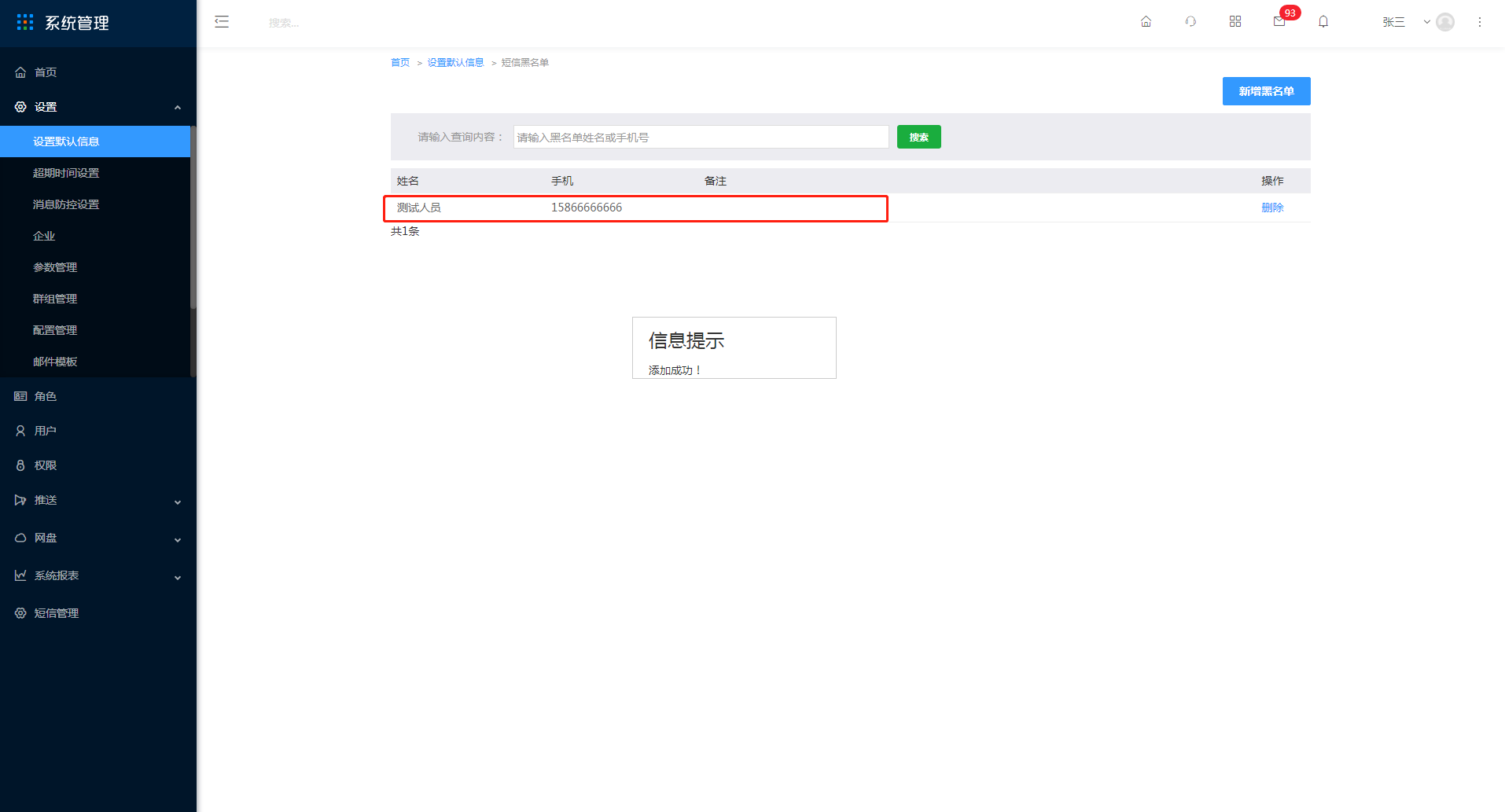1505x812 pixels.
Task: Click the sidebar submenu scrollbar
Action: click(193, 218)
